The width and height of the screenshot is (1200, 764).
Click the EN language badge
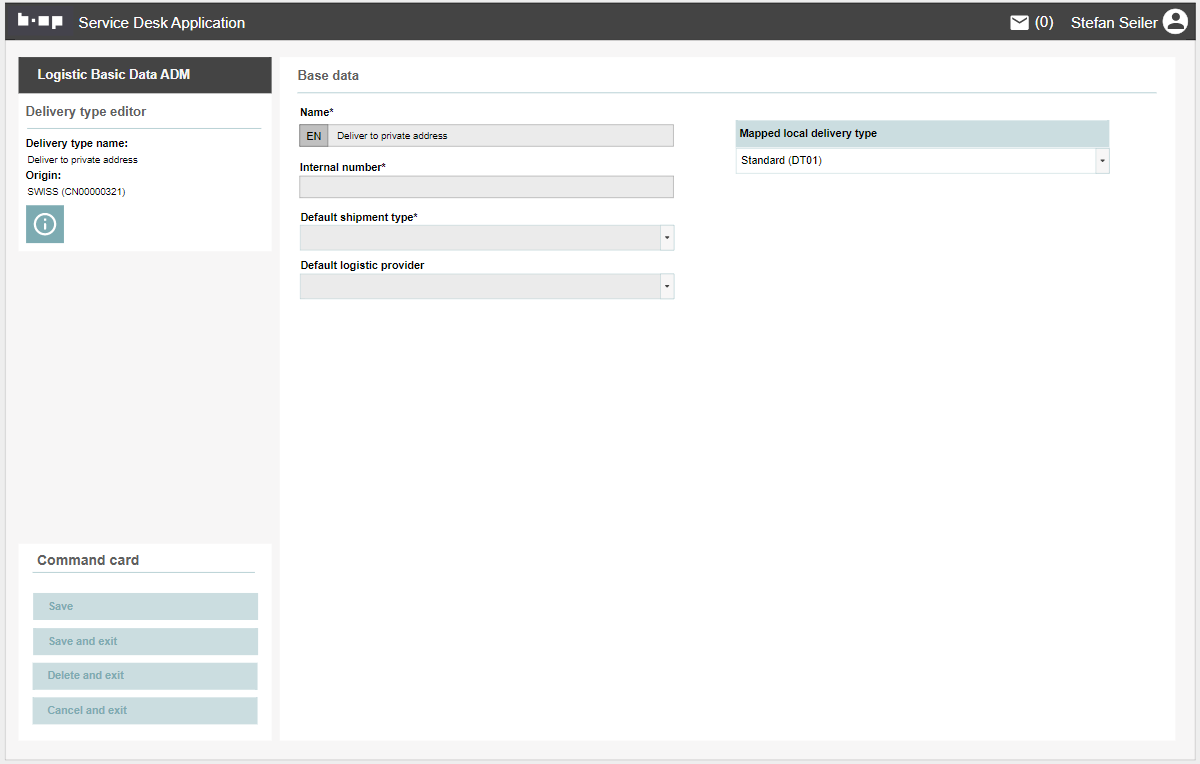(x=314, y=136)
